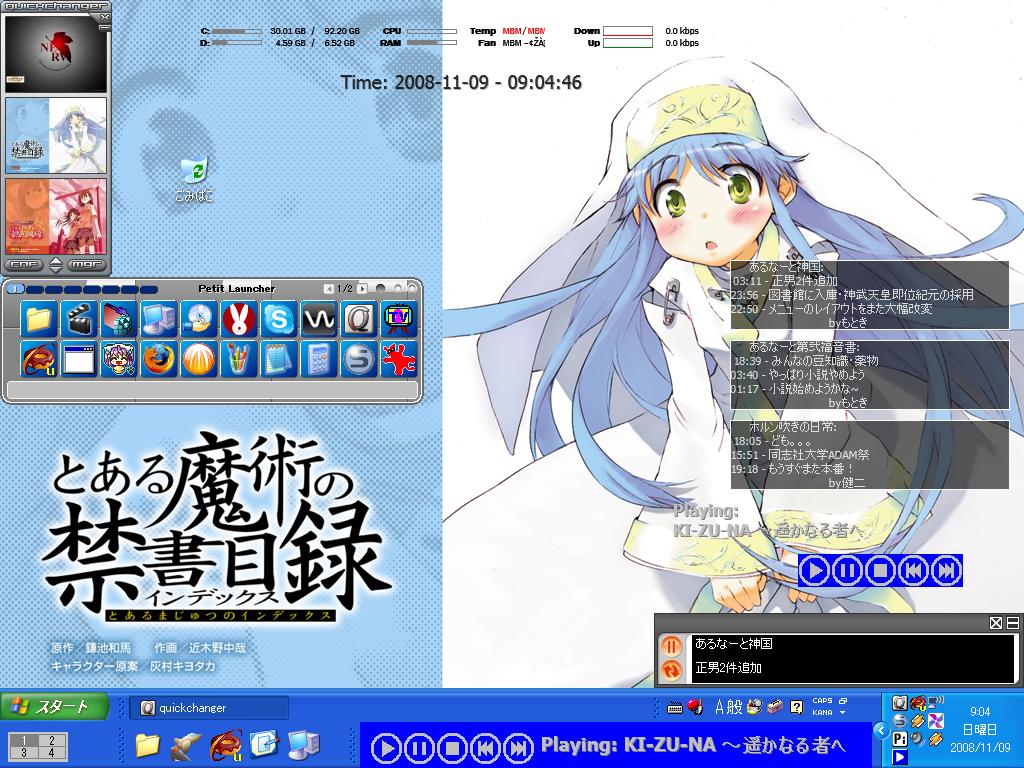Go to next page in Petit Launcher

362,289
